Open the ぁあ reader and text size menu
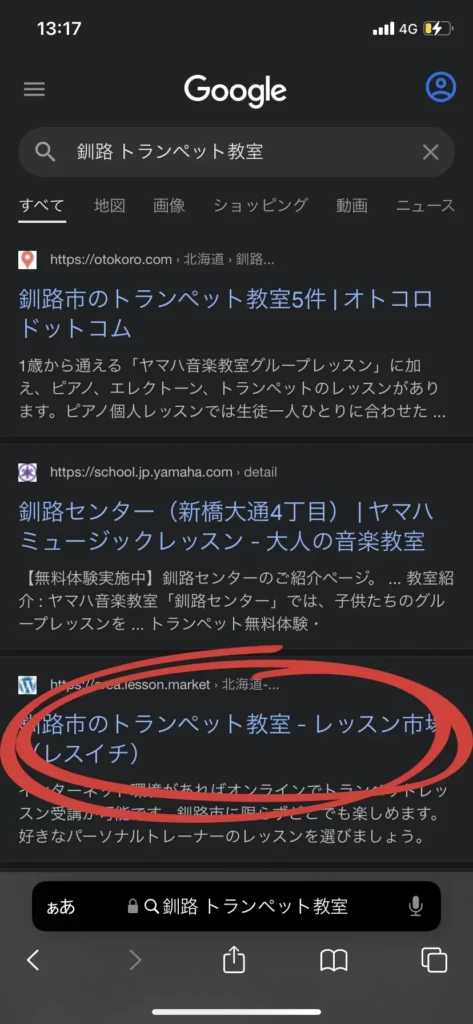The height and width of the screenshot is (1024, 473). 61,906
